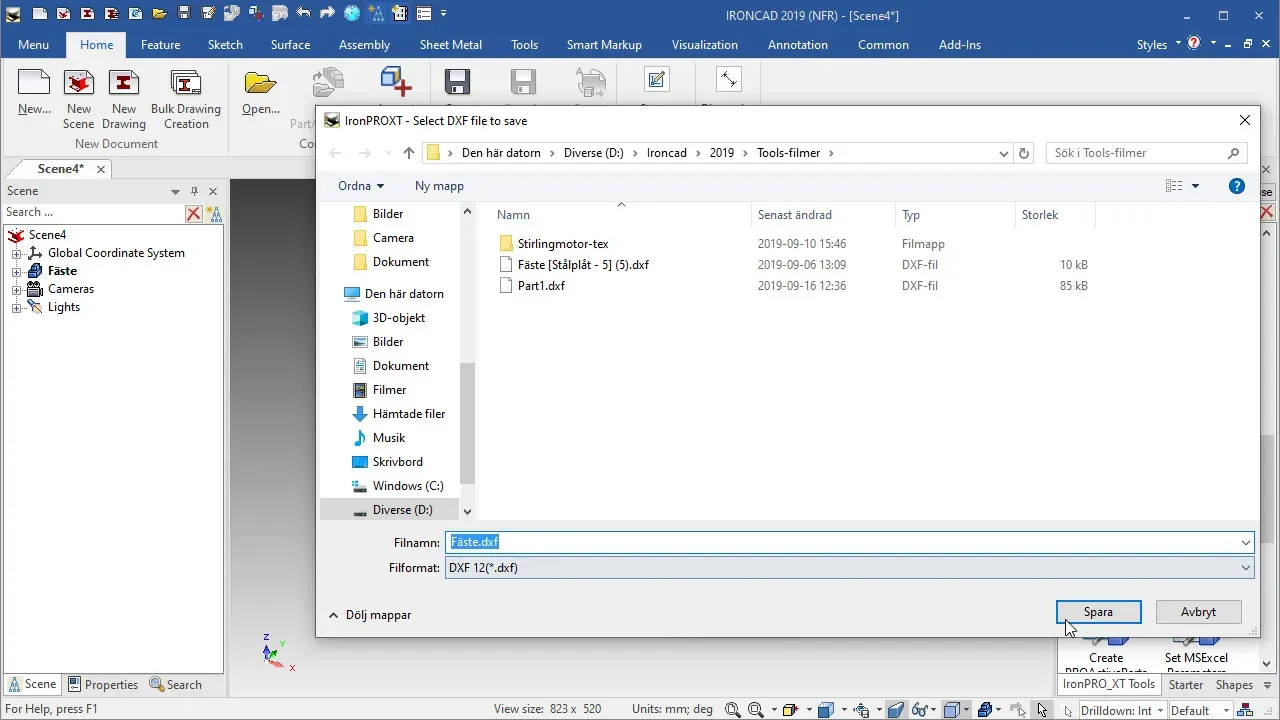Switch to the Shapes catalog tab
Image resolution: width=1280 pixels, height=720 pixels.
click(x=1234, y=685)
